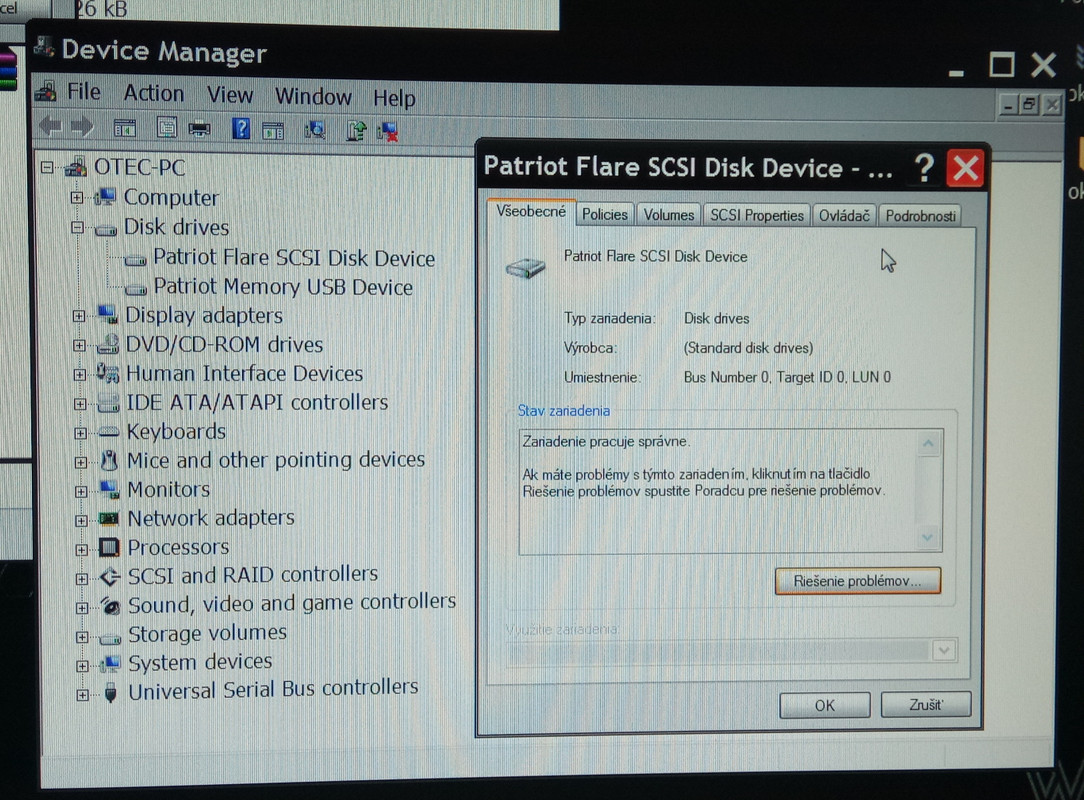Click OK in the properties dialog
Viewport: 1084px width, 800px height.
coord(824,705)
